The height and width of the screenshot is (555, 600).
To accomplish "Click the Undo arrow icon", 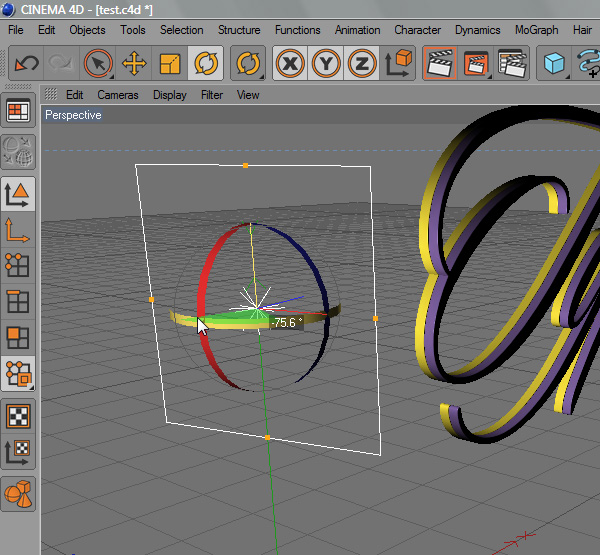I will 26,64.
